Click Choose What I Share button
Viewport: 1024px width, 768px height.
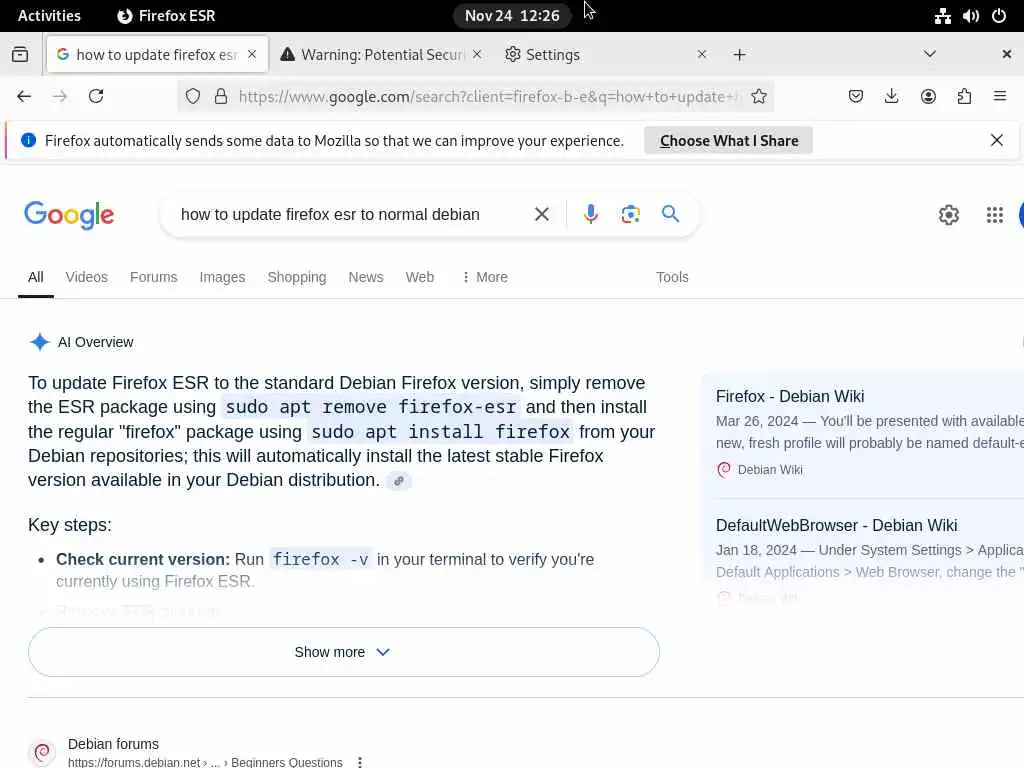(x=728, y=140)
